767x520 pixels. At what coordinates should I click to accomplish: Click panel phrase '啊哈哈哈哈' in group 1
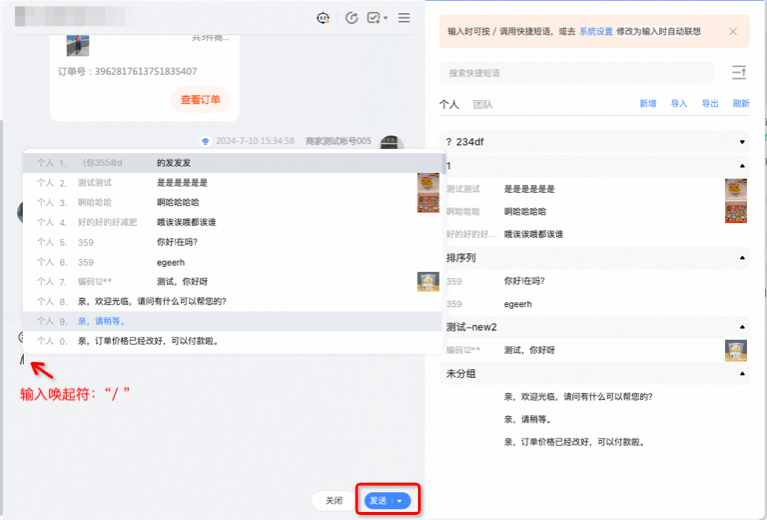pos(525,211)
